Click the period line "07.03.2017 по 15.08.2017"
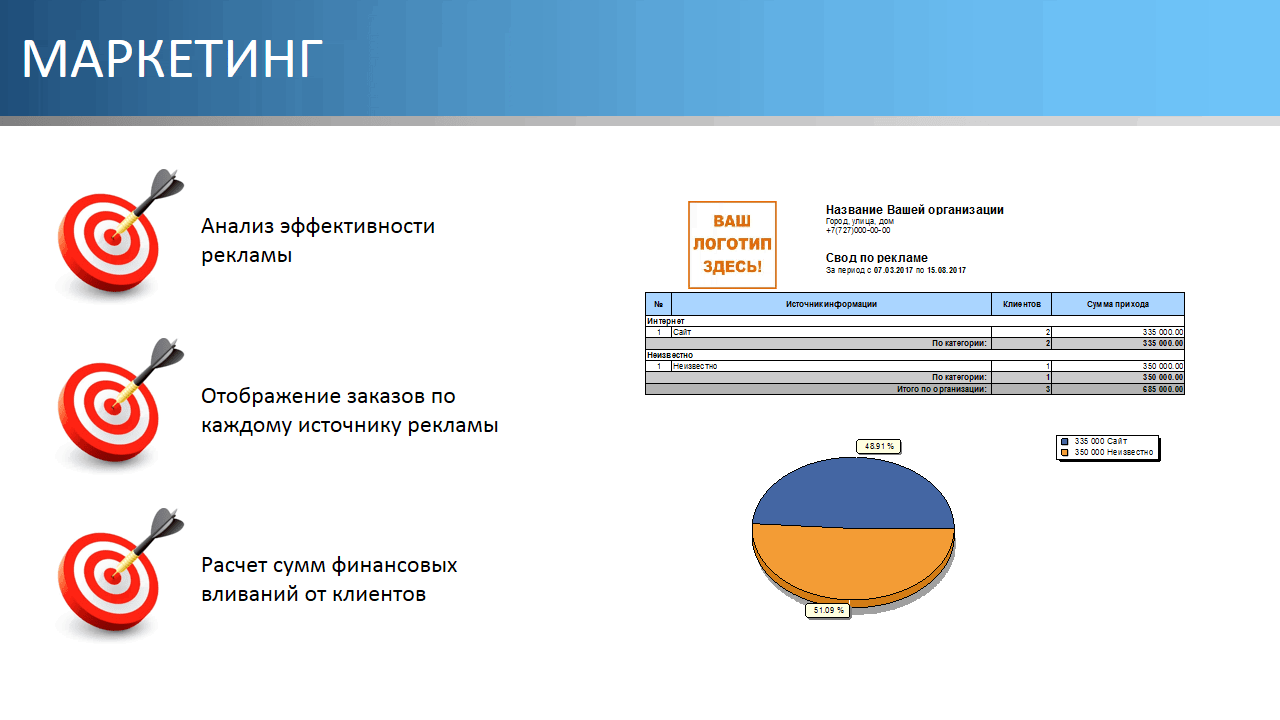 tap(919, 270)
